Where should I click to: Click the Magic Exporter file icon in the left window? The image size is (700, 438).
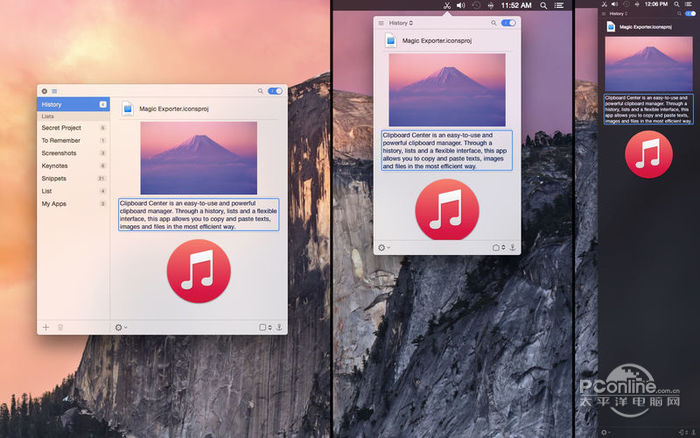(x=128, y=108)
